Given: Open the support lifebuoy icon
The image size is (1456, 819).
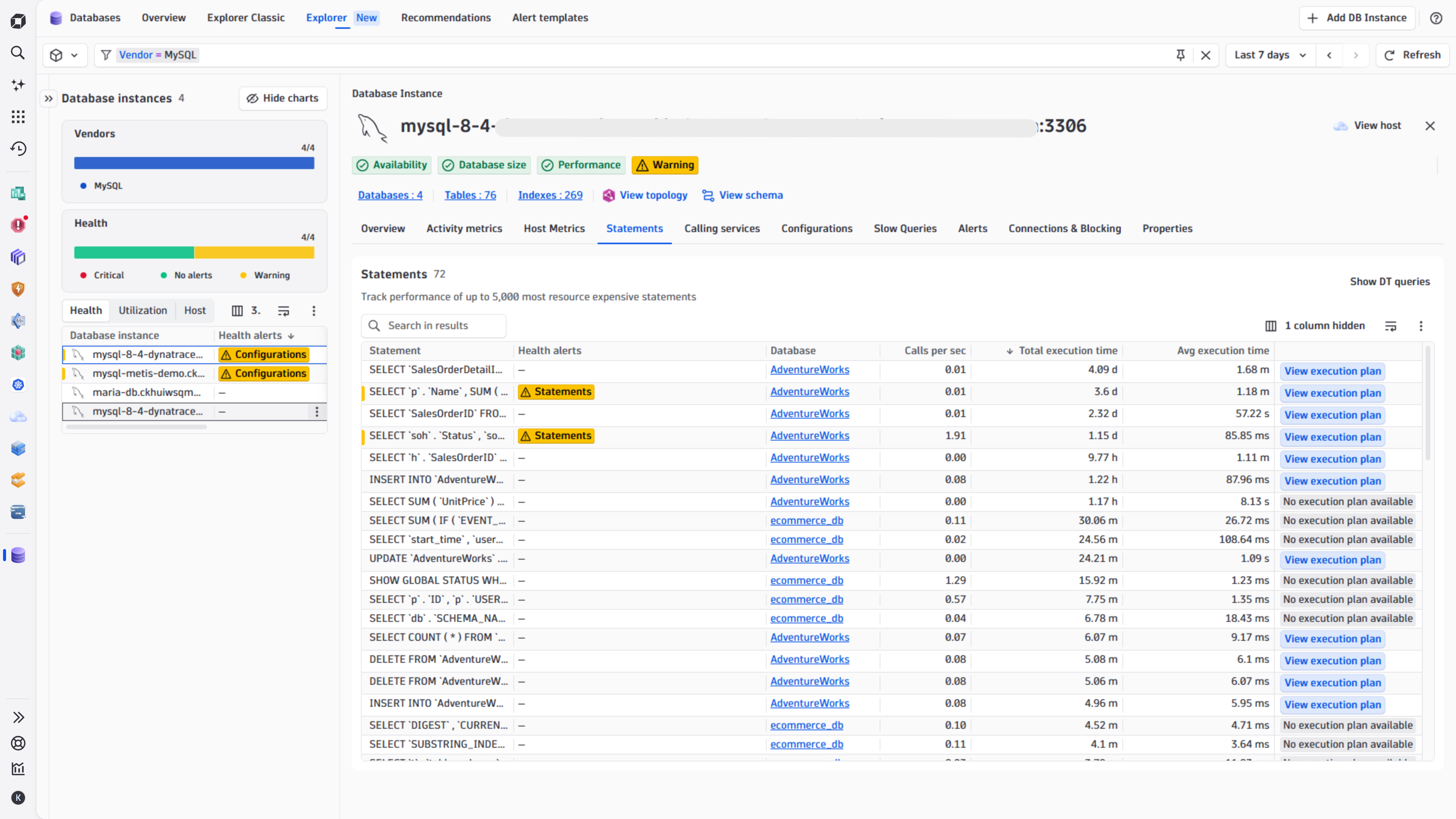Looking at the screenshot, I should 18,743.
